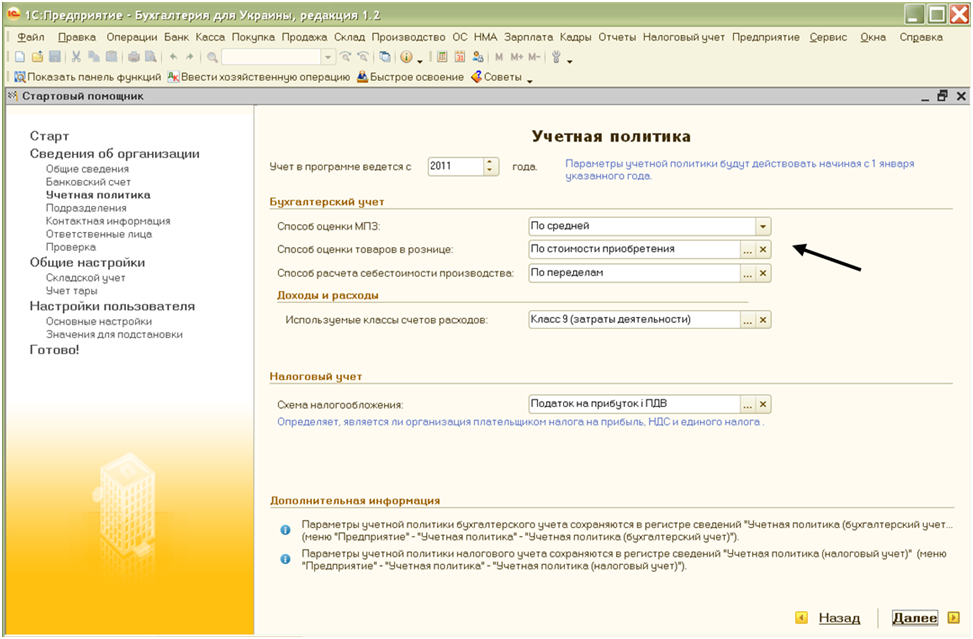This screenshot has height=639, width=973.
Task: Open the Производство menu
Action: click(408, 37)
